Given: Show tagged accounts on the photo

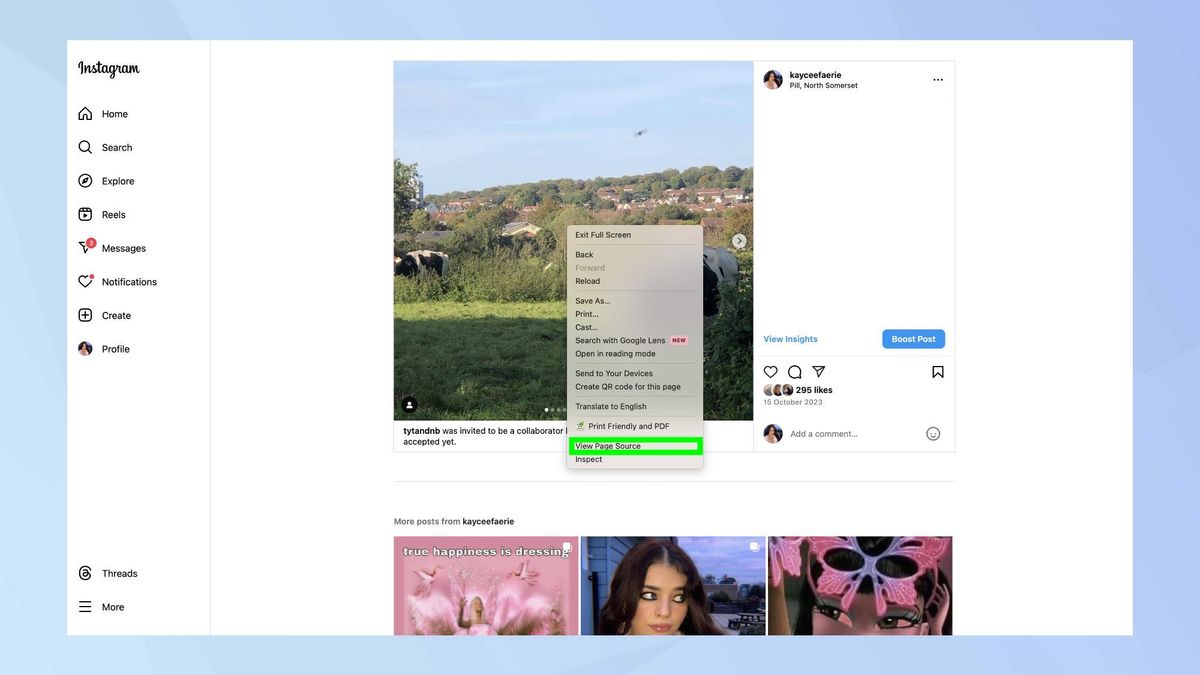Looking at the screenshot, I should [x=408, y=404].
